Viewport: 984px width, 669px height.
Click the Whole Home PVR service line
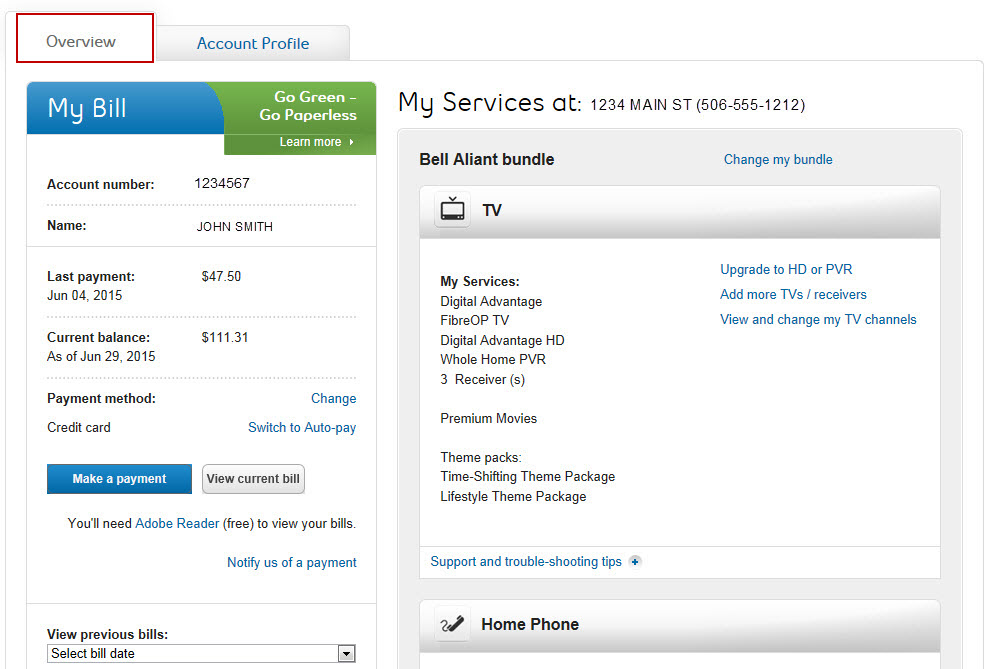(493, 360)
